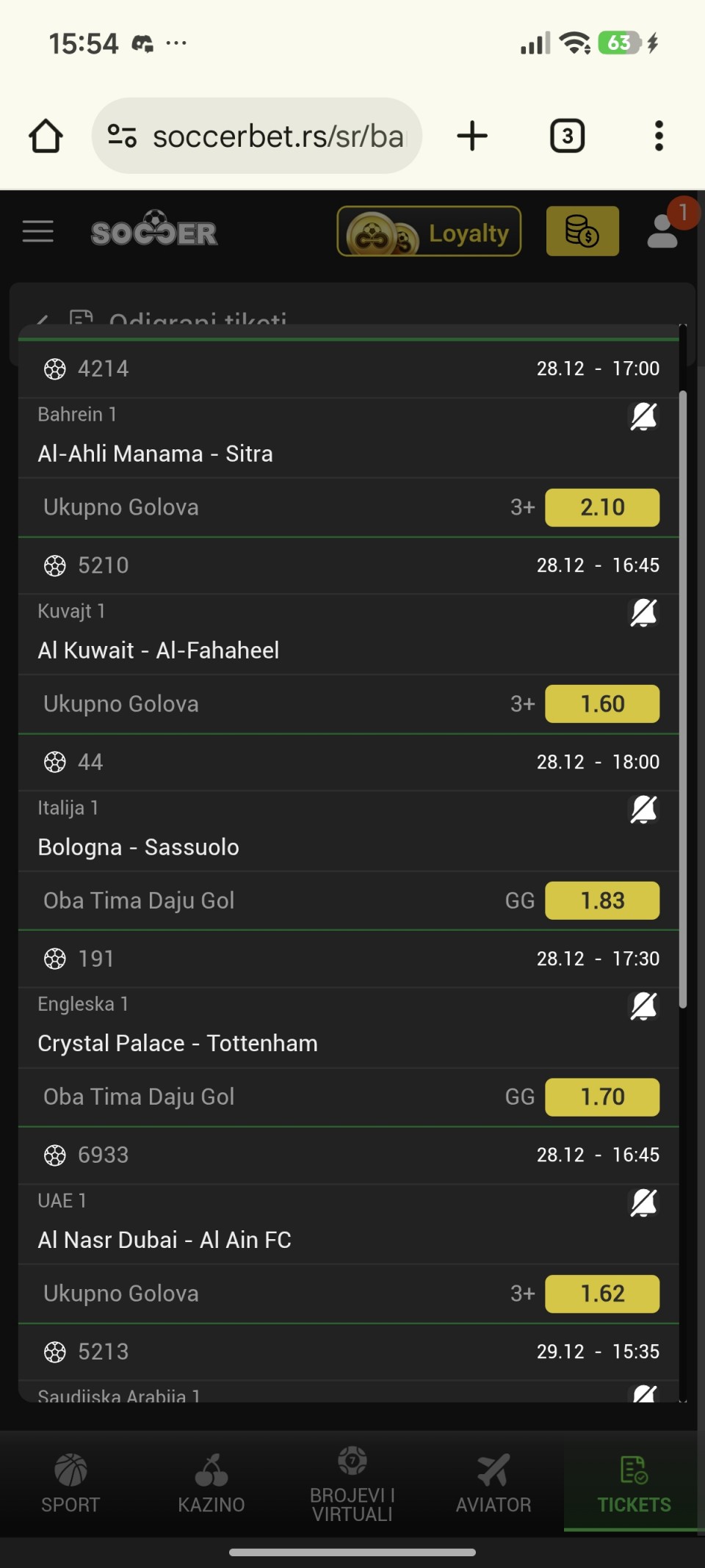Screen dimensions: 705x1568
Task: Open the browser three-dot menu
Action: [659, 137]
